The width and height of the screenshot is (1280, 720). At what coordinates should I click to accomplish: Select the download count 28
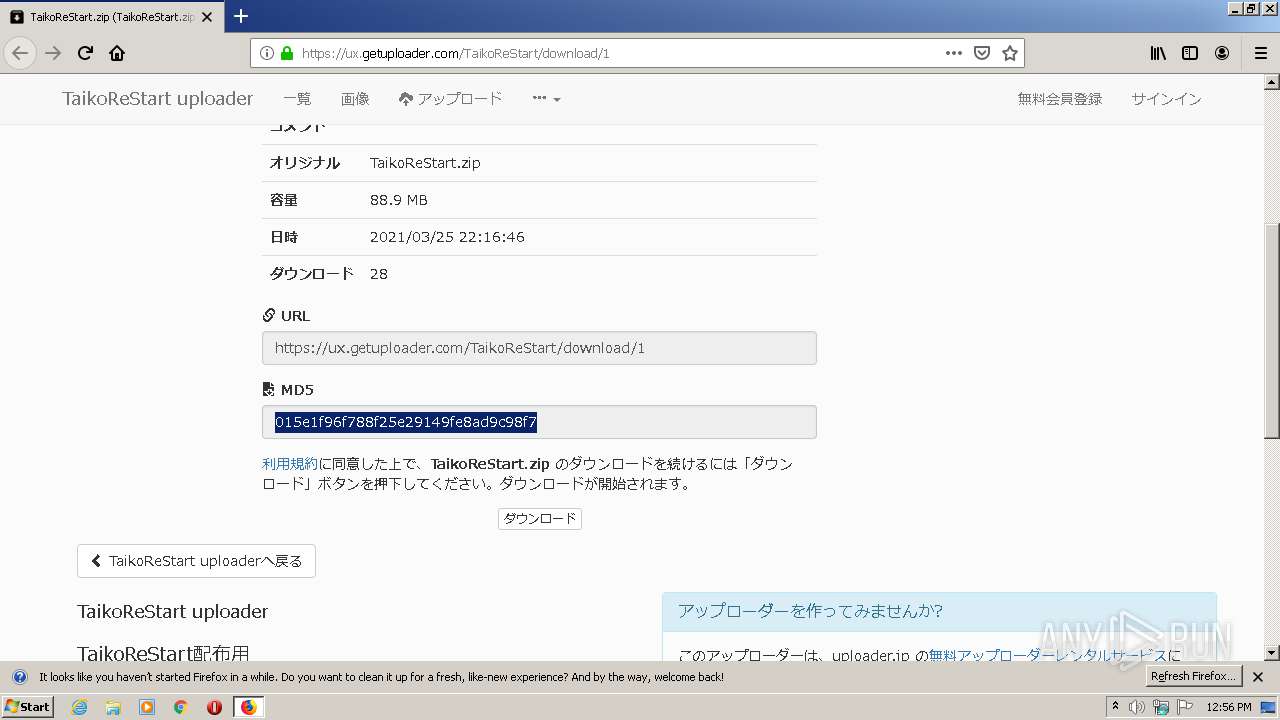pyautogui.click(x=379, y=274)
